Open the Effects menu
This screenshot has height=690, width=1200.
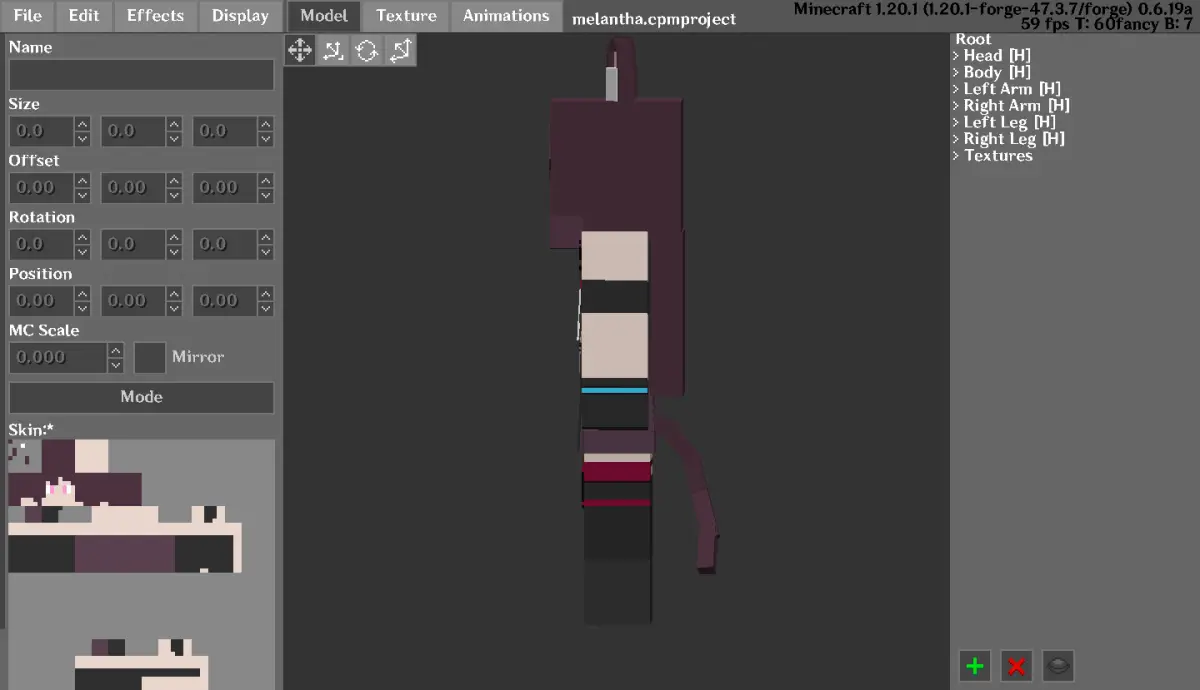tap(155, 16)
